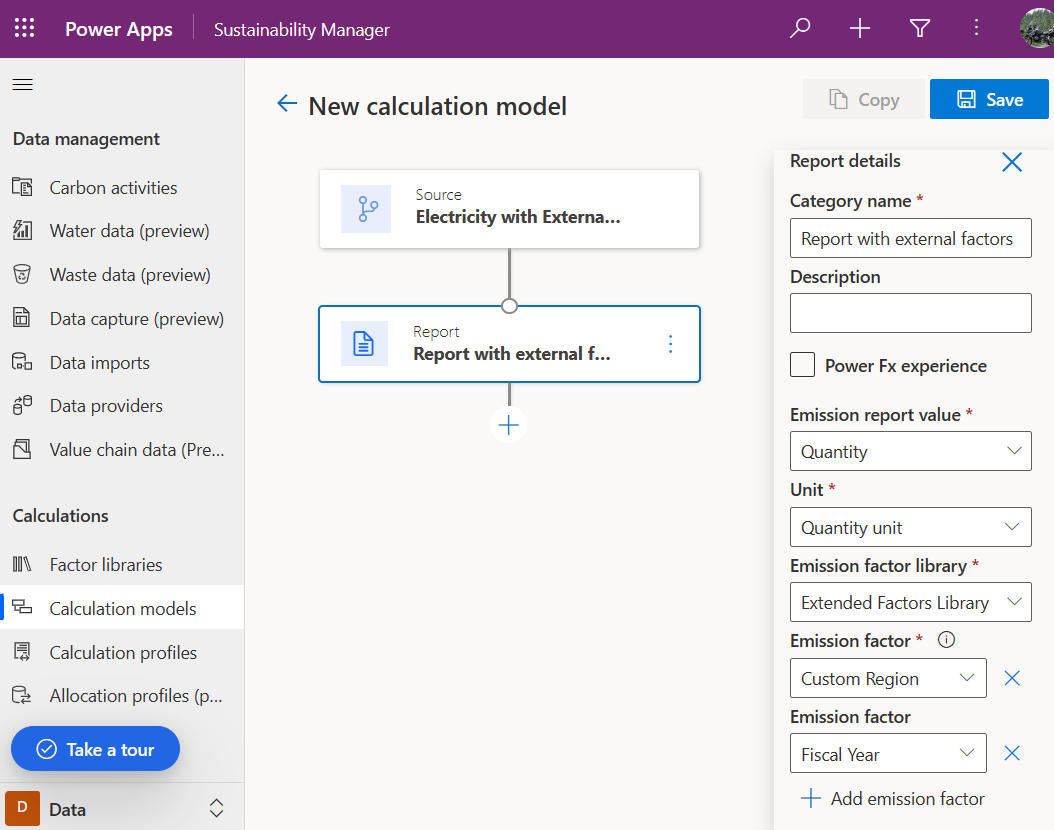Click the Factor libraries books icon
Screen dimensions: 1054x830
click(22, 564)
